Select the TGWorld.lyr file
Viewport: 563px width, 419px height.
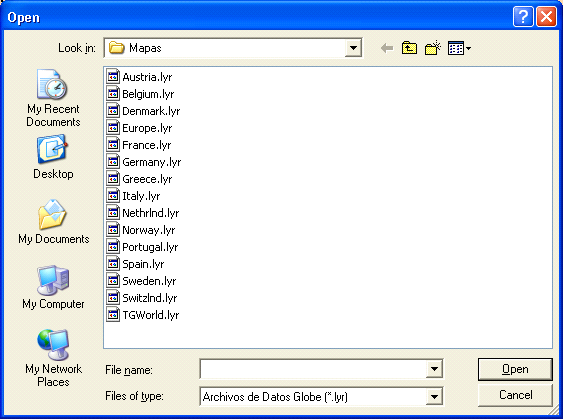(x=143, y=315)
